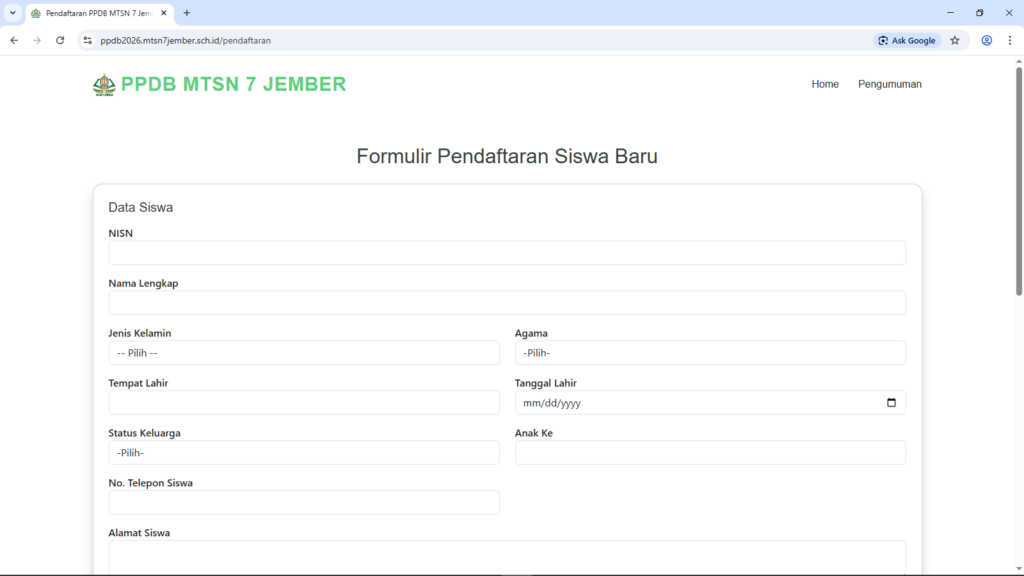
Task: Open the Chrome profile icon
Action: click(x=987, y=41)
